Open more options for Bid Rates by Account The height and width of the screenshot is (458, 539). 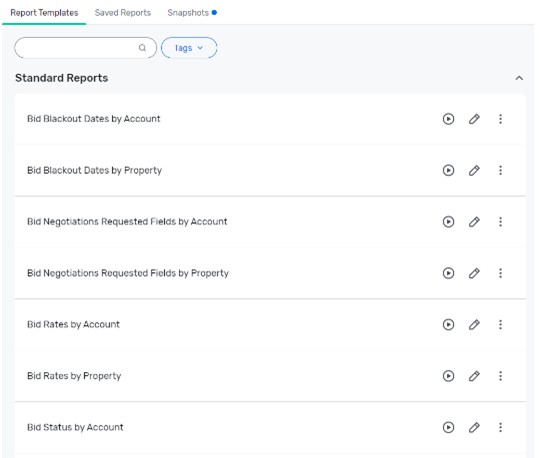pos(500,324)
